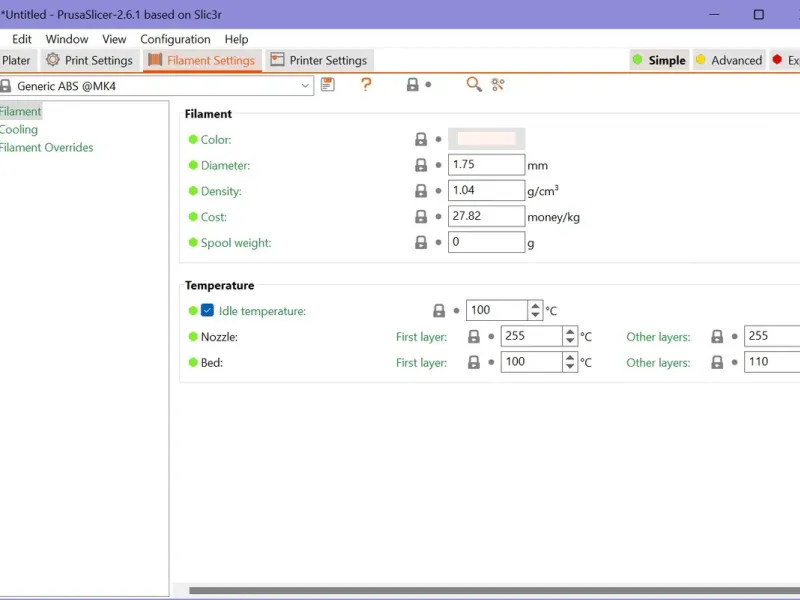800x600 pixels.
Task: Click the Spool weight input field
Action: pyautogui.click(x=486, y=242)
